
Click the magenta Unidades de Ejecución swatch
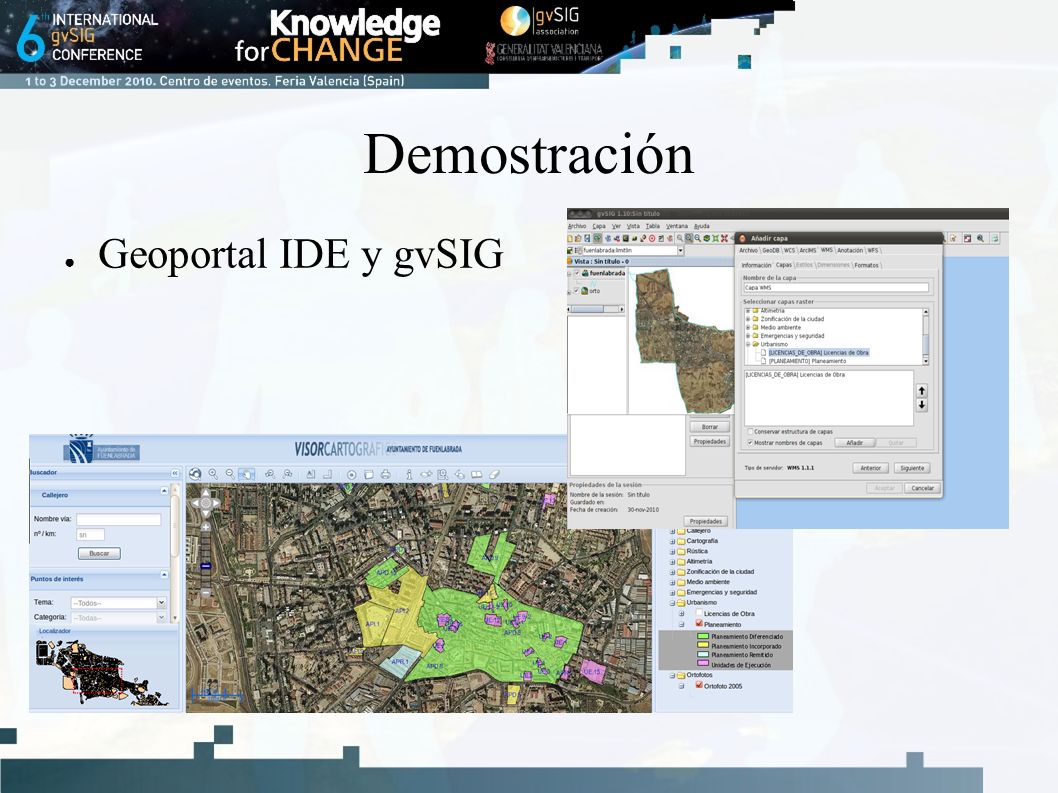[x=703, y=663]
